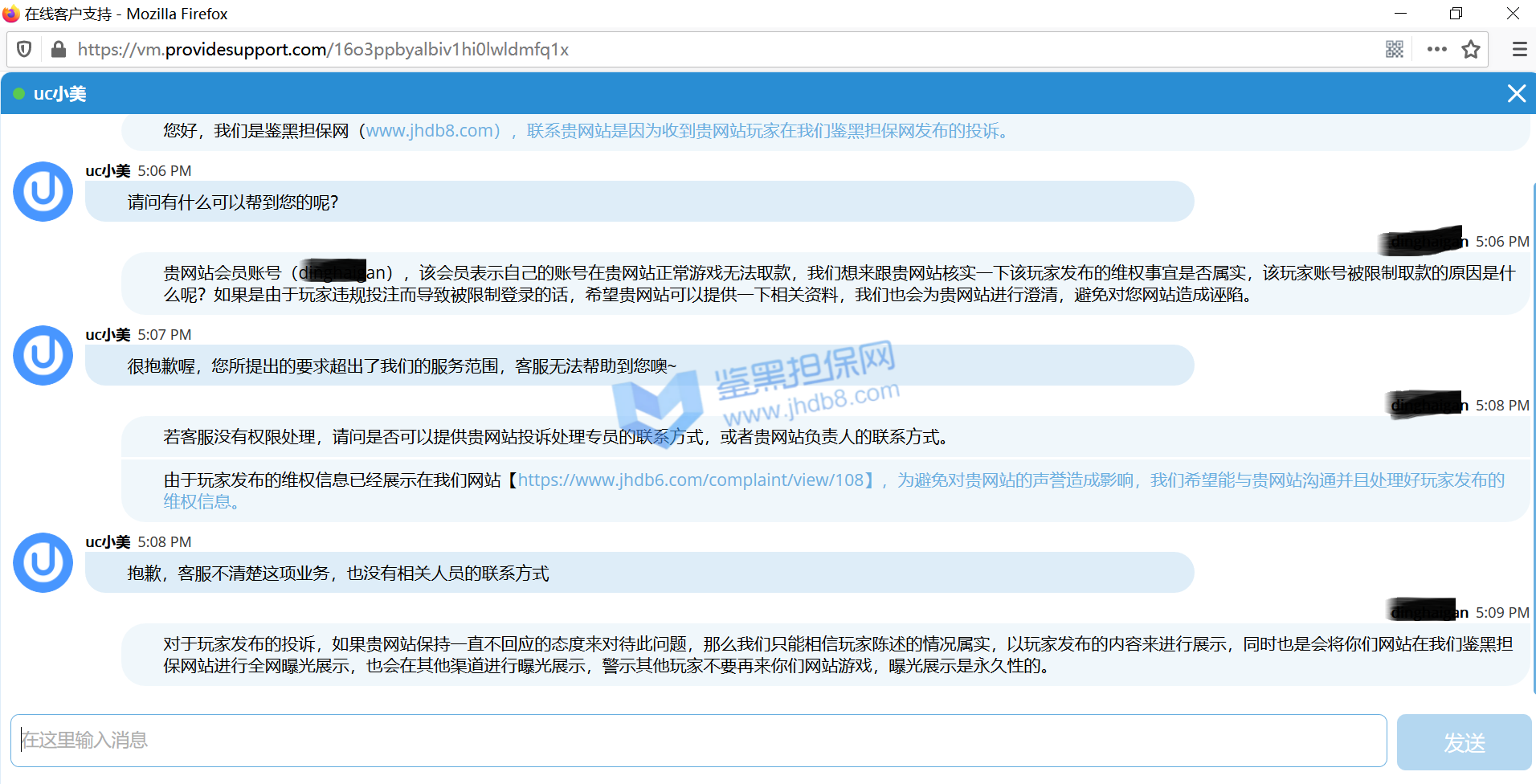The width and height of the screenshot is (1536, 784).
Task: Click the URL in the address bar
Action: point(323,50)
